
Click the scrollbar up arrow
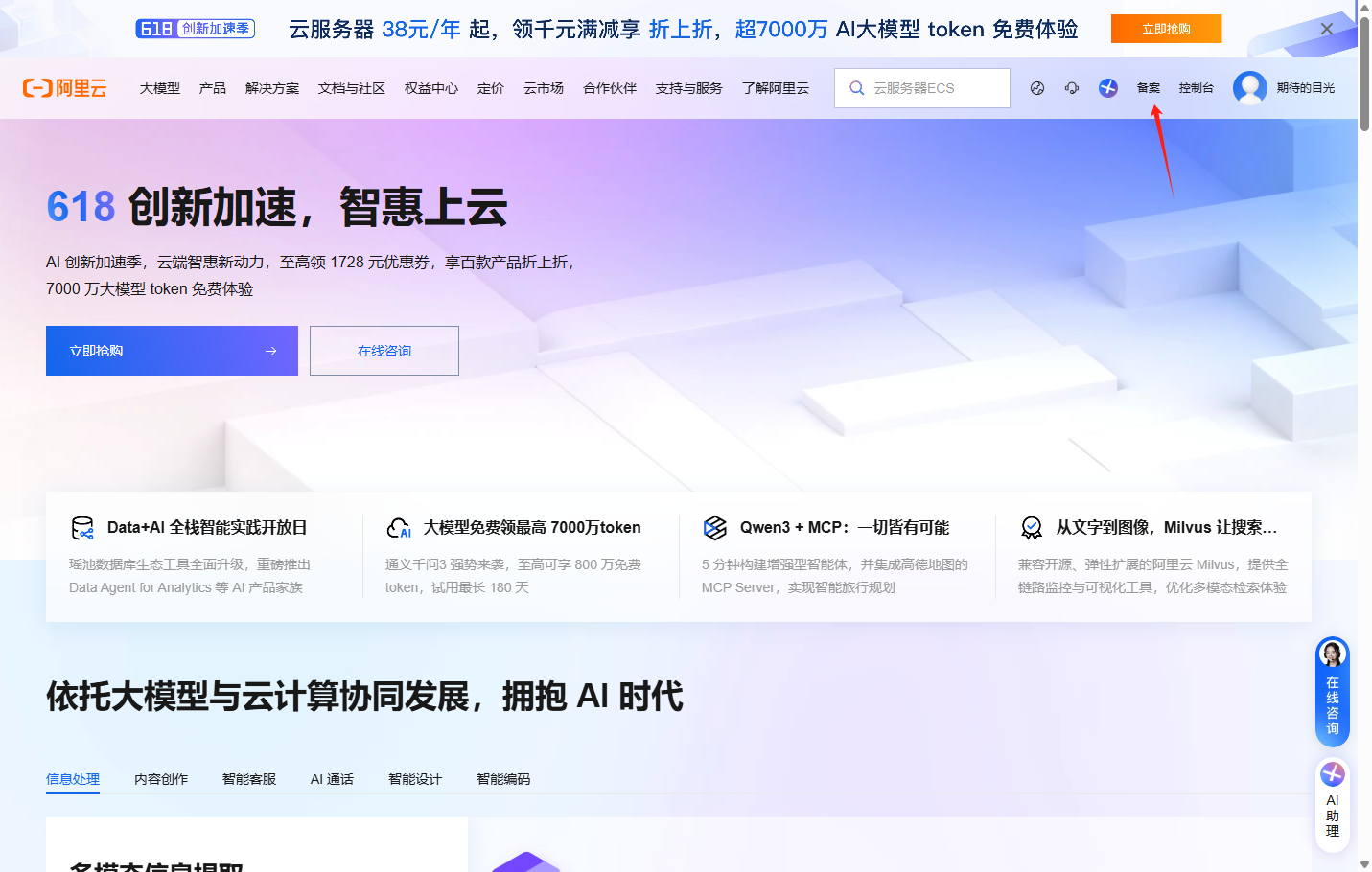pyautogui.click(x=1364, y=7)
